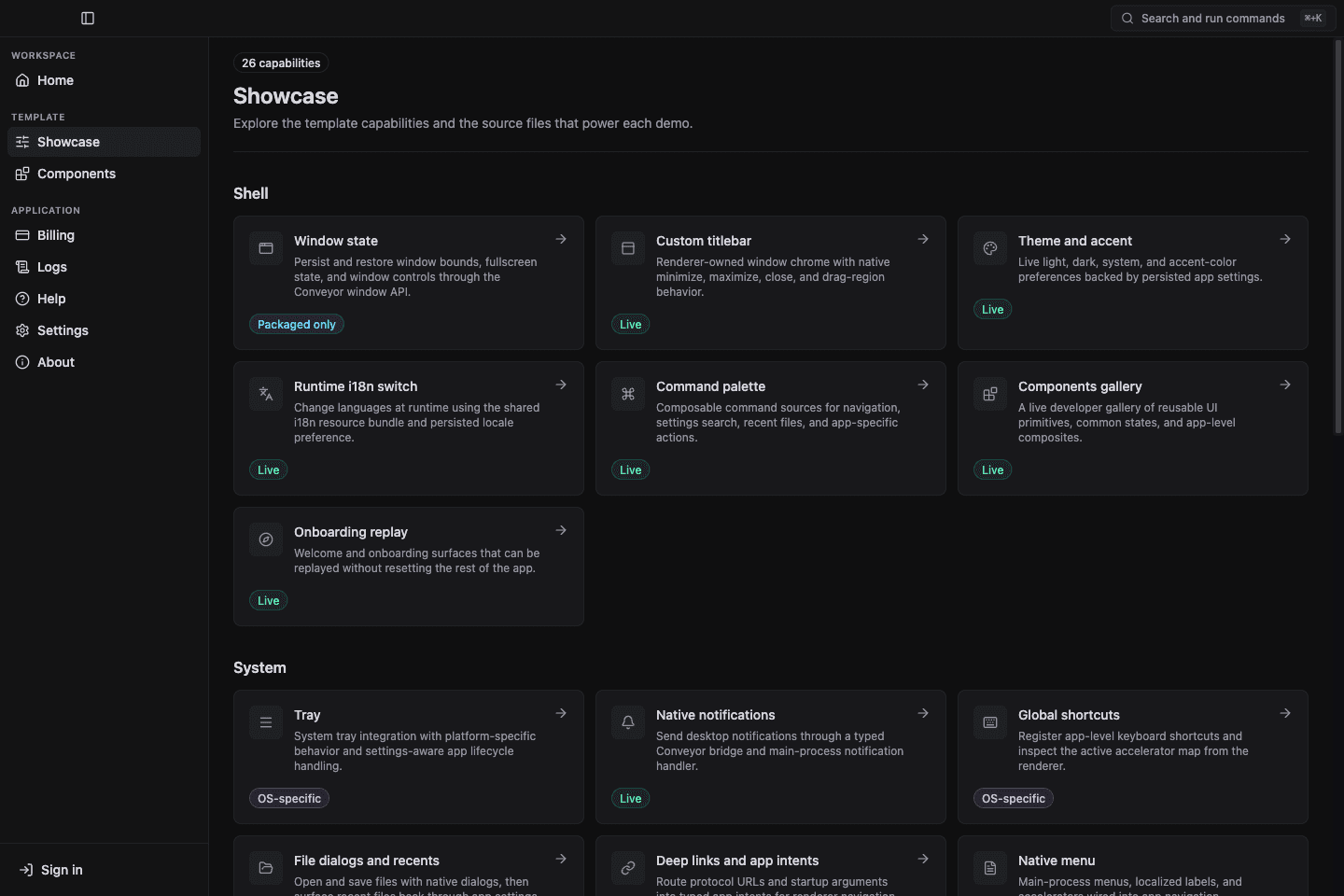Screen dimensions: 1344x896
Task: Click the OS-specific badge on Tray
Action: (289, 798)
